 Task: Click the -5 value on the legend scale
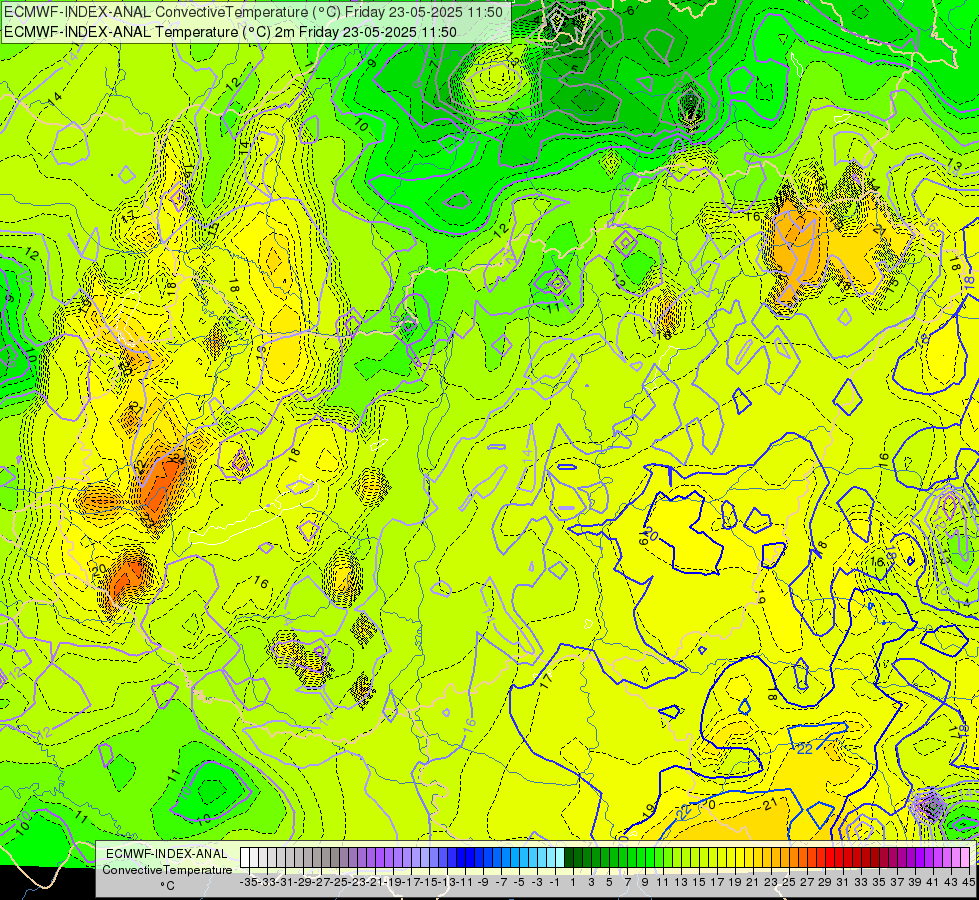coord(519,882)
